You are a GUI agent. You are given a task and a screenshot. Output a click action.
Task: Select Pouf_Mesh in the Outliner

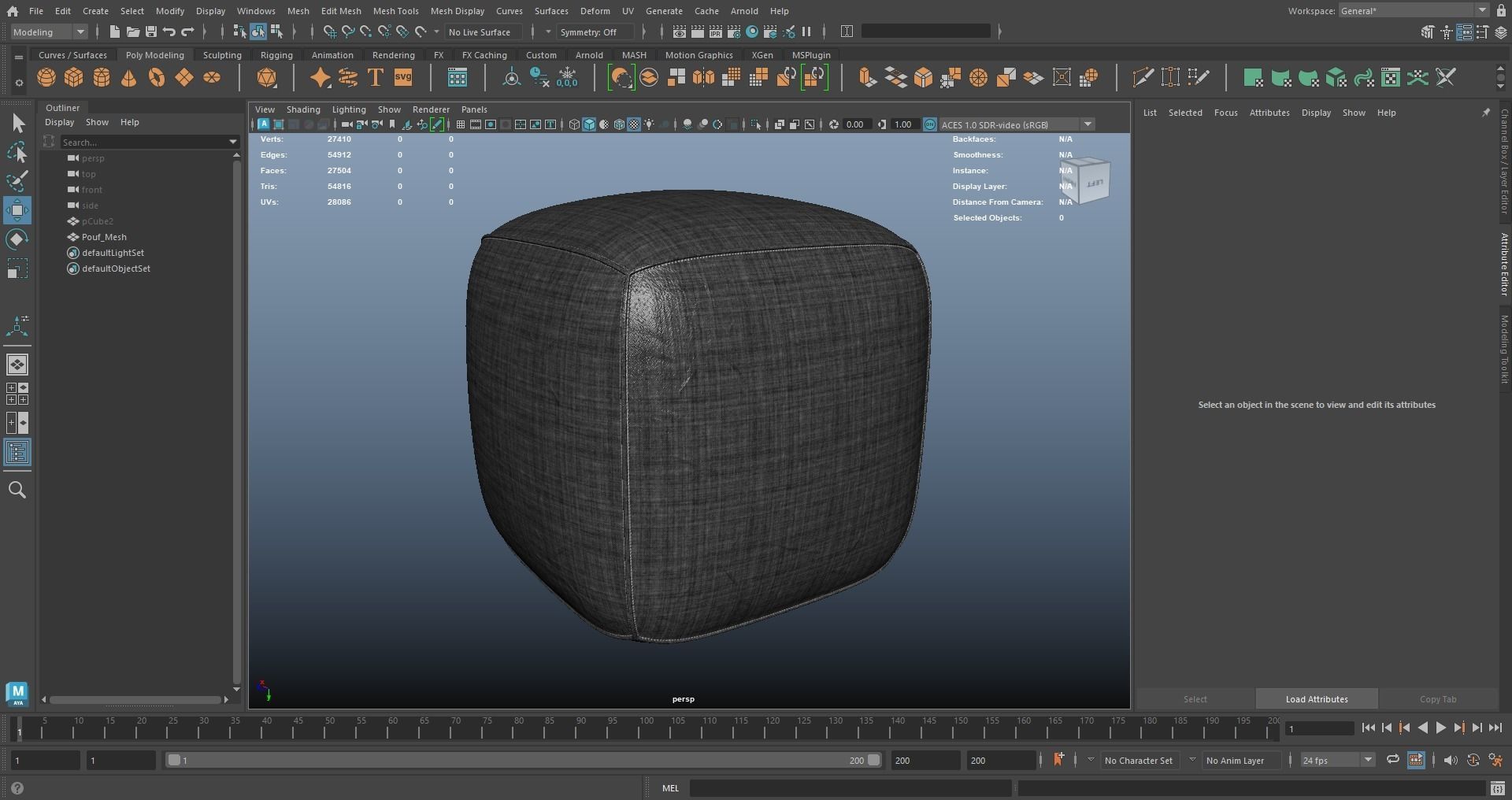pos(104,237)
